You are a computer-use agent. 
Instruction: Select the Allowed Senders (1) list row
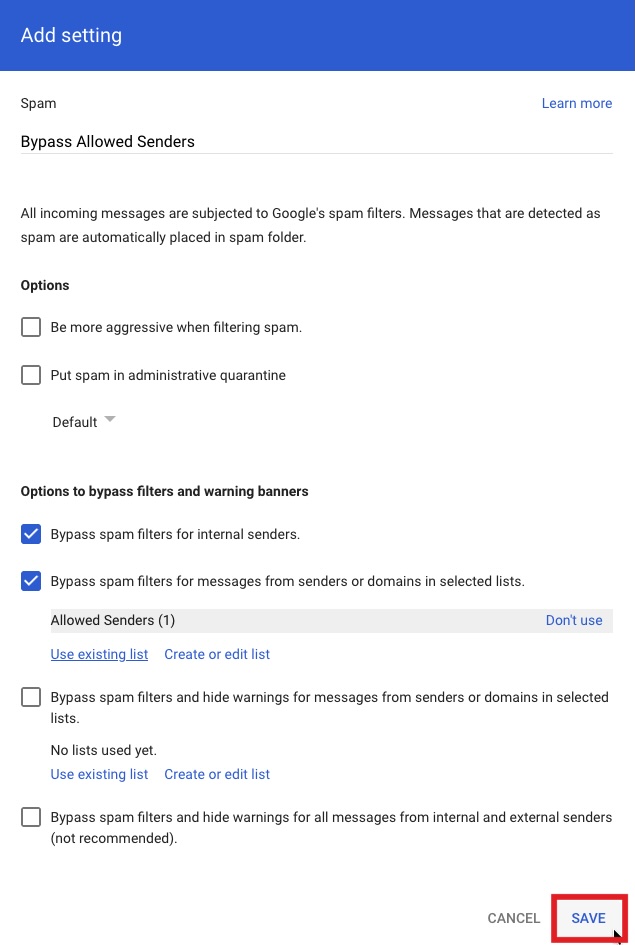(x=113, y=620)
